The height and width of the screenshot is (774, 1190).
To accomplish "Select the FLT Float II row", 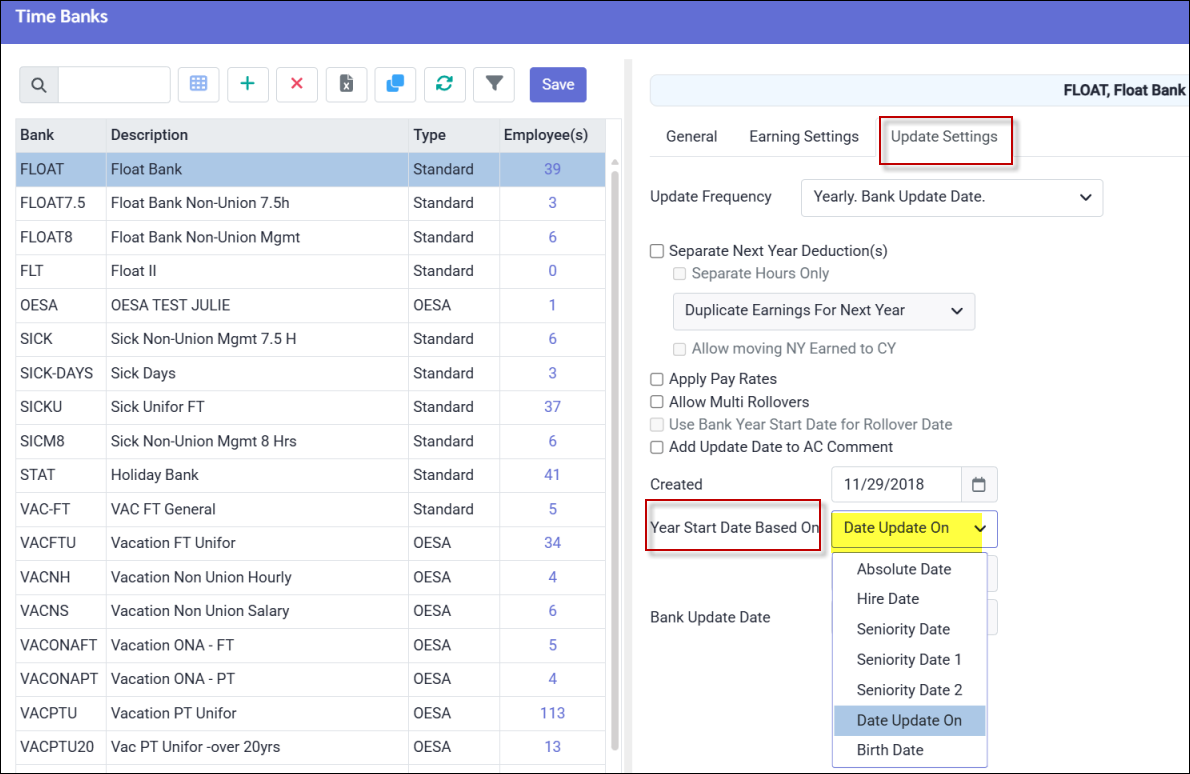I will point(310,271).
